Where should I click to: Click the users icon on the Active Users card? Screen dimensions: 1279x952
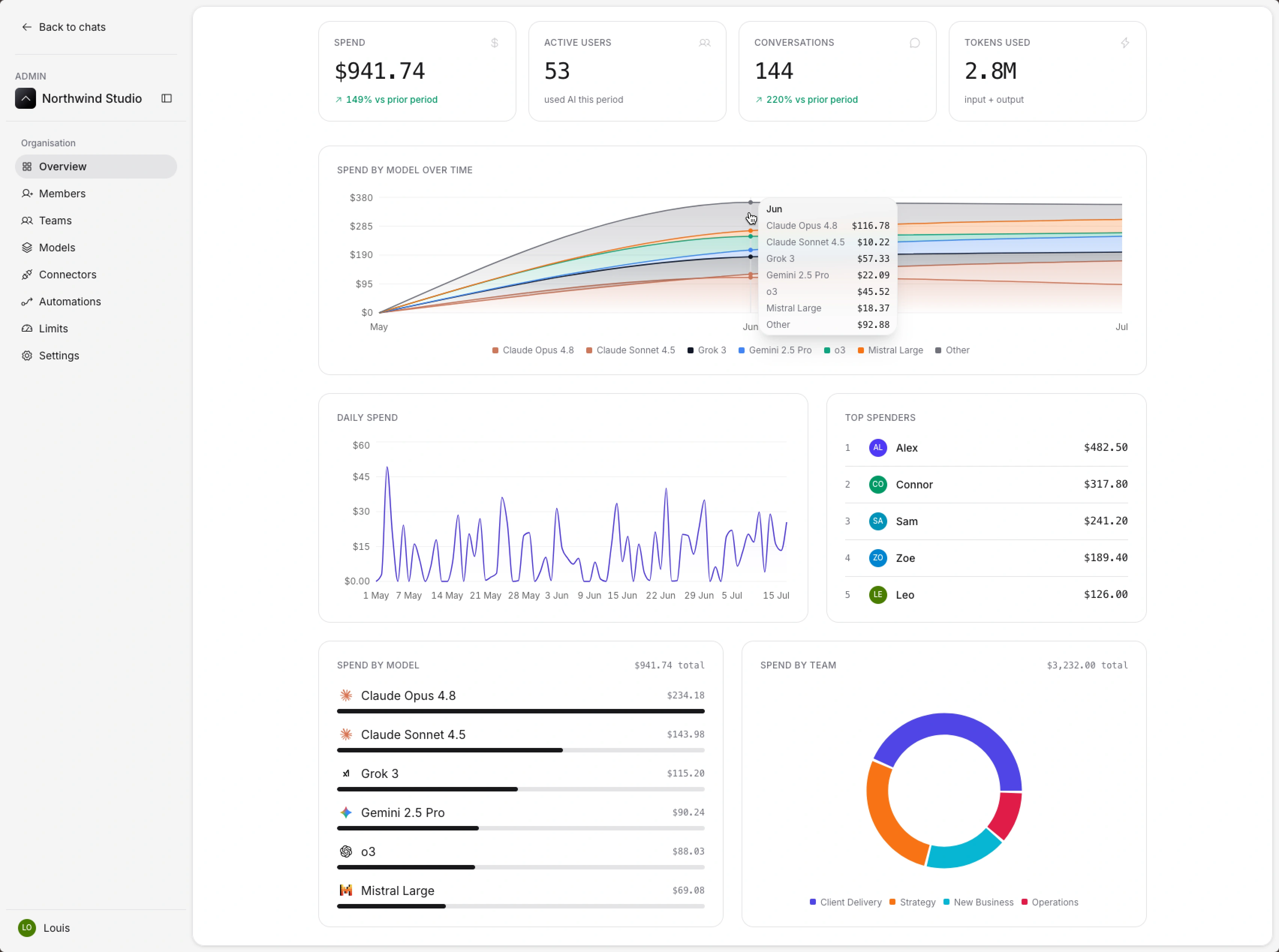[x=705, y=43]
